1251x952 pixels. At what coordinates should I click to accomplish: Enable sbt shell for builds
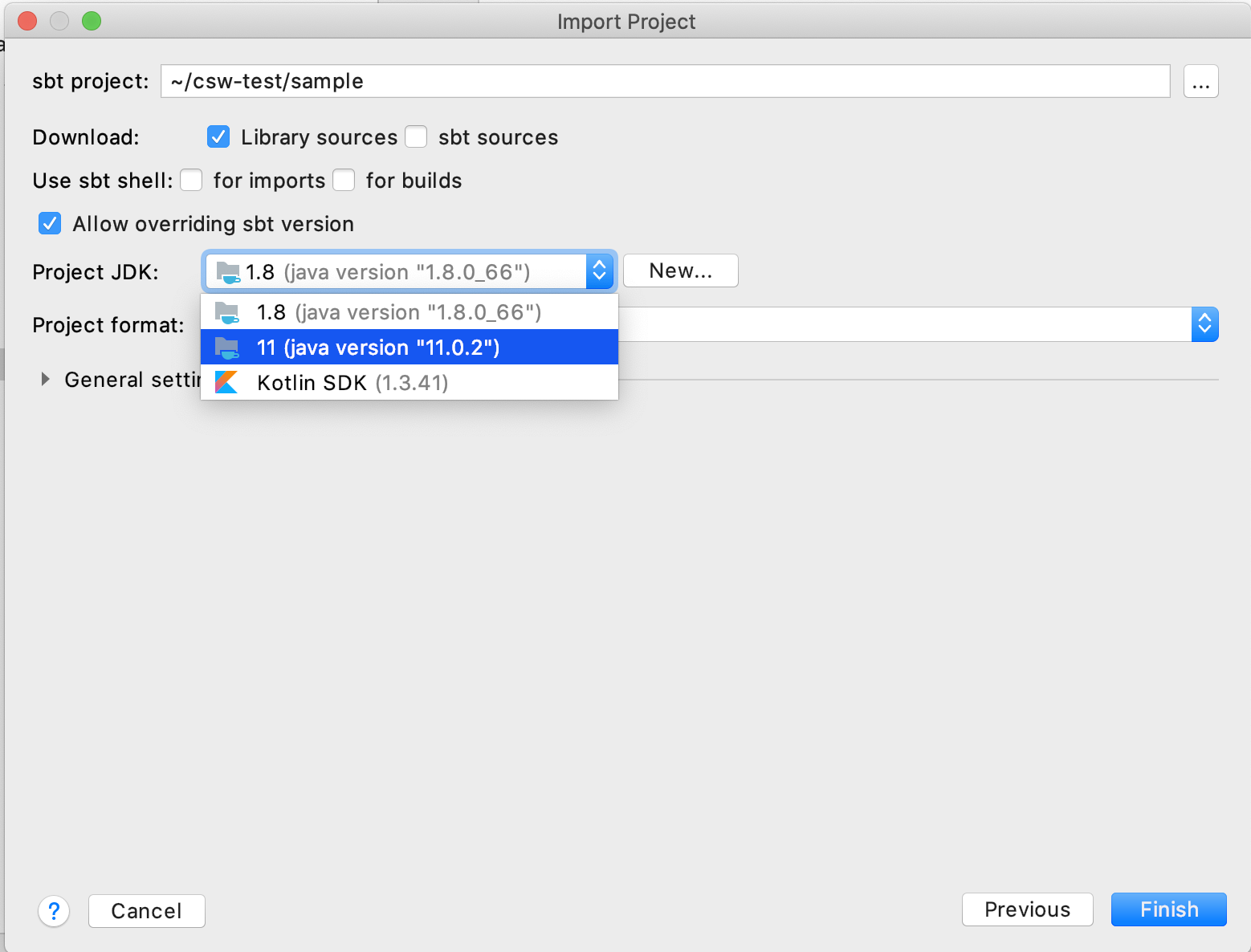(x=344, y=180)
